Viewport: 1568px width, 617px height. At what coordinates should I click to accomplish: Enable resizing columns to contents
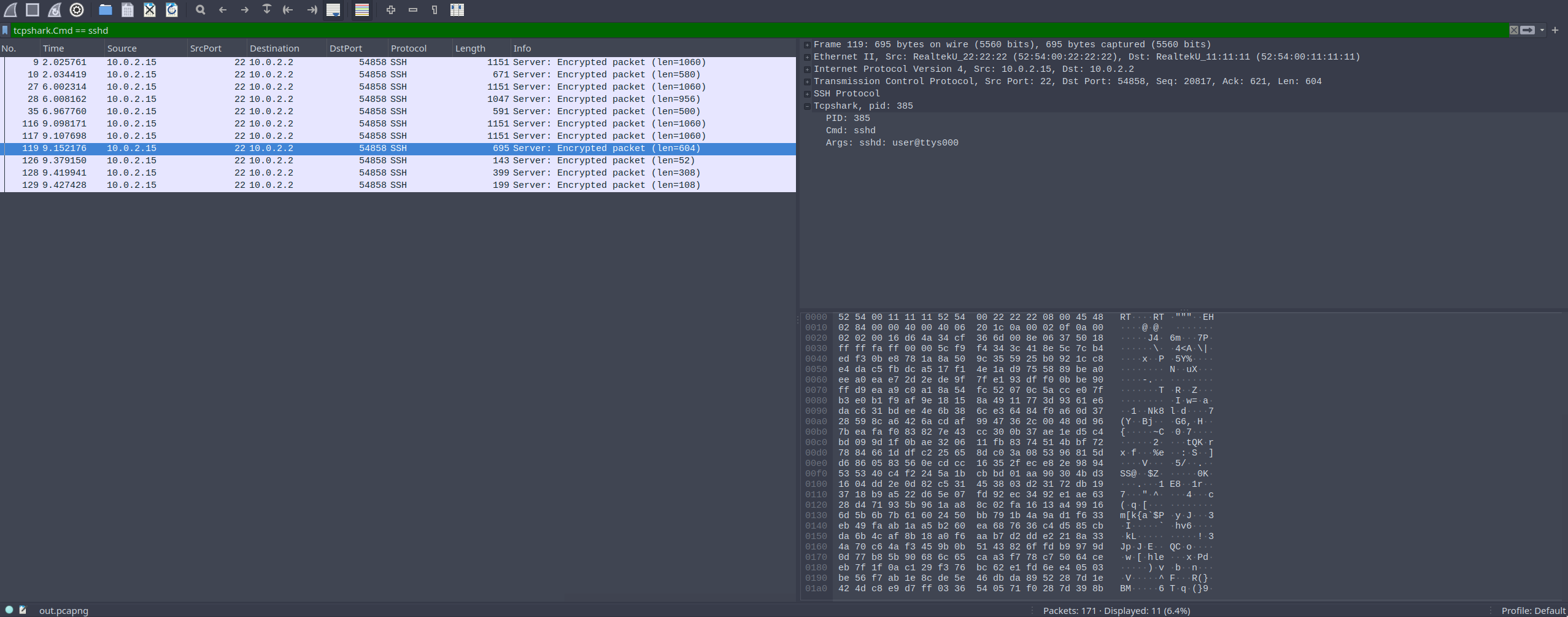pyautogui.click(x=458, y=10)
